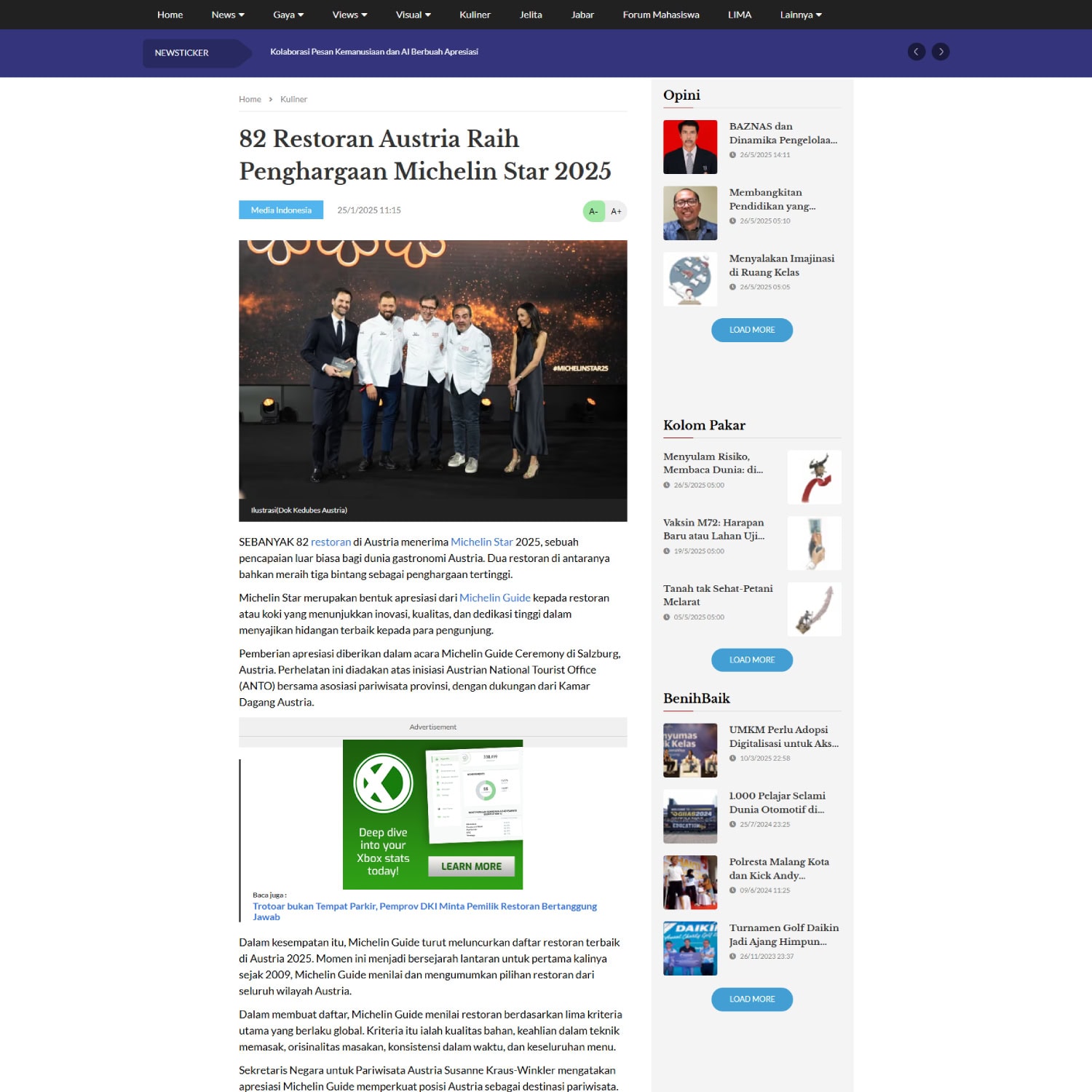Click article headline 82 Restoran Austria
Image resolution: width=1092 pixels, height=1092 pixels.
pos(425,154)
